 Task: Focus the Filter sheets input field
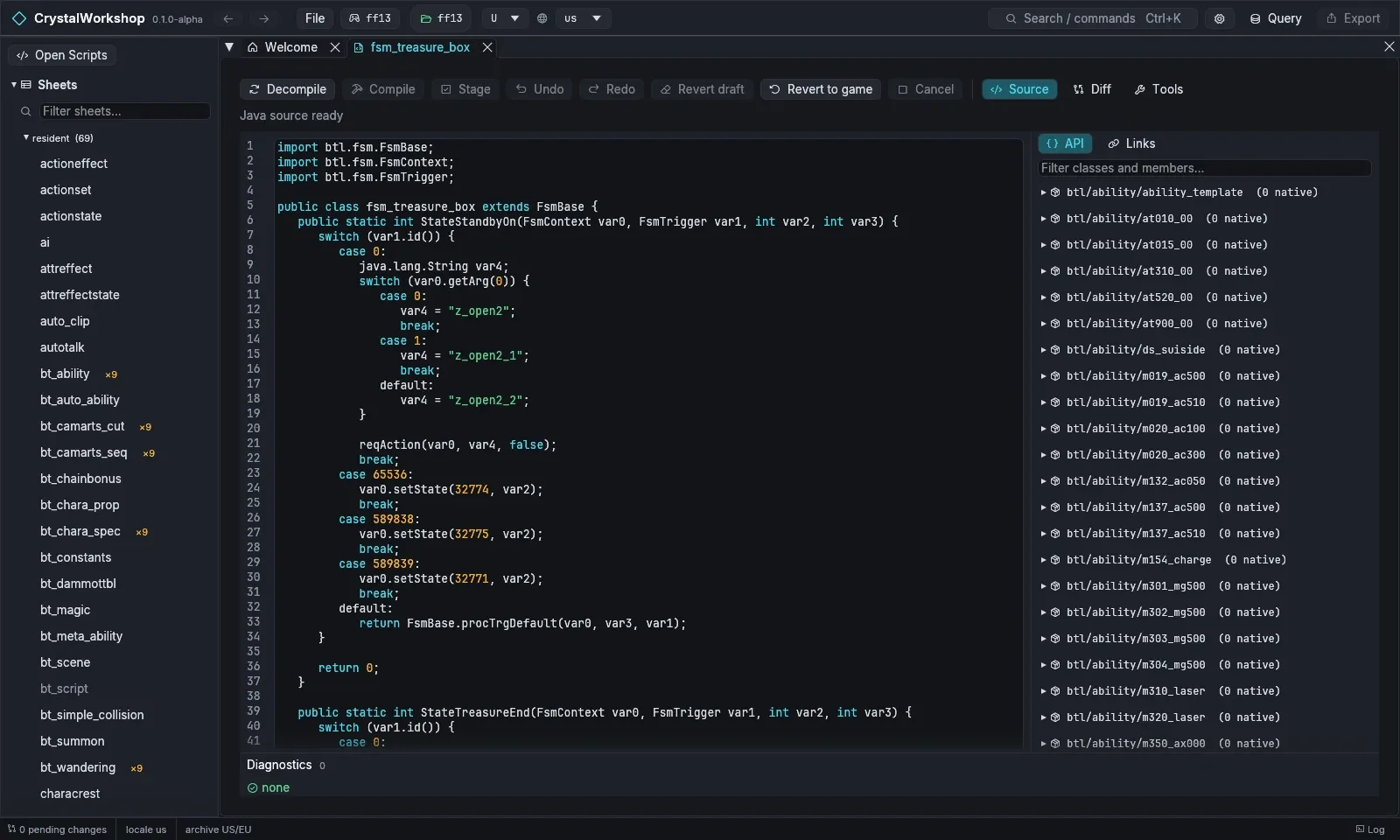124,111
